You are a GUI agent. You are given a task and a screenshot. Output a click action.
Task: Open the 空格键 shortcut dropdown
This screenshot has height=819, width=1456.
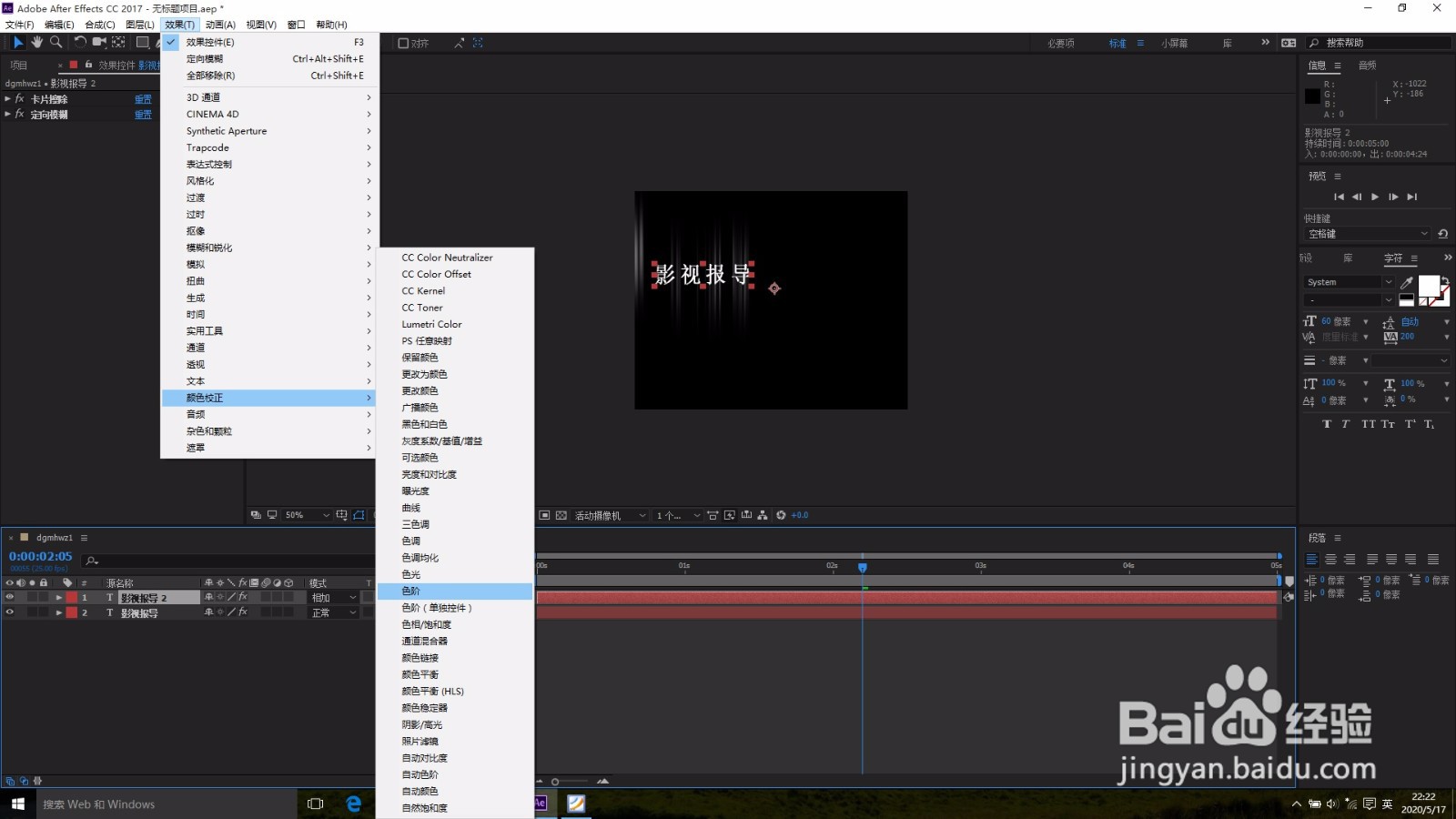pos(1368,234)
